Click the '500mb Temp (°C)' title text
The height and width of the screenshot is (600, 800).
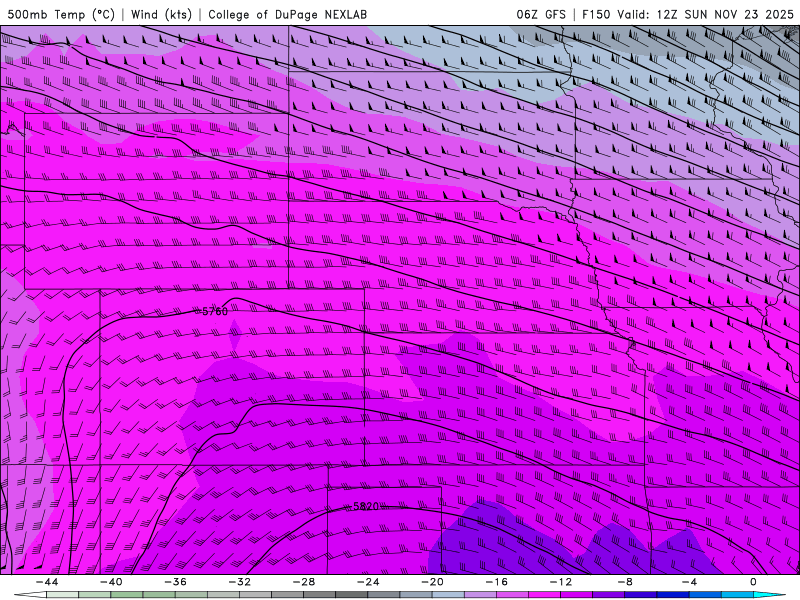tap(61, 14)
